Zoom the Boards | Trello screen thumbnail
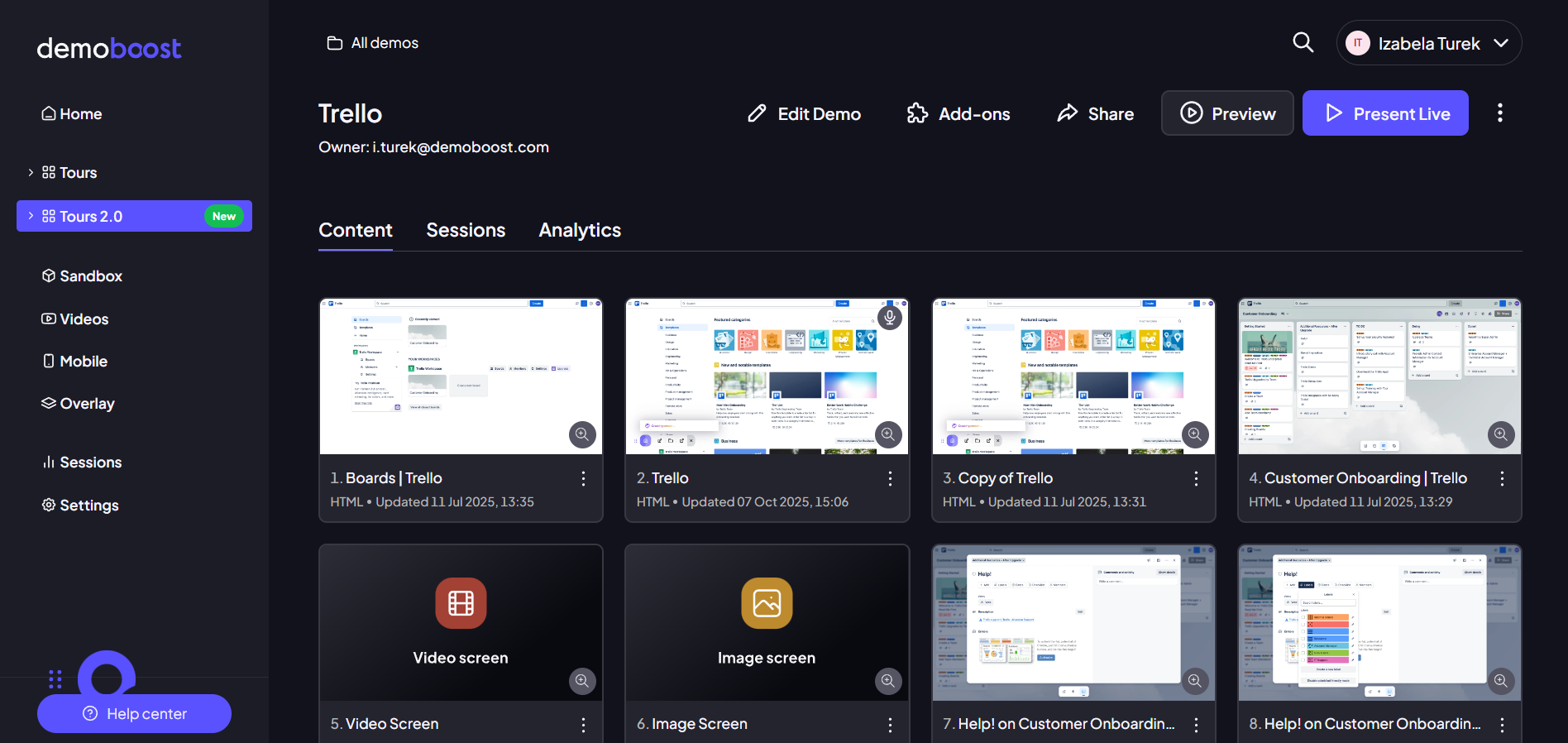The image size is (1568, 743). 582,434
